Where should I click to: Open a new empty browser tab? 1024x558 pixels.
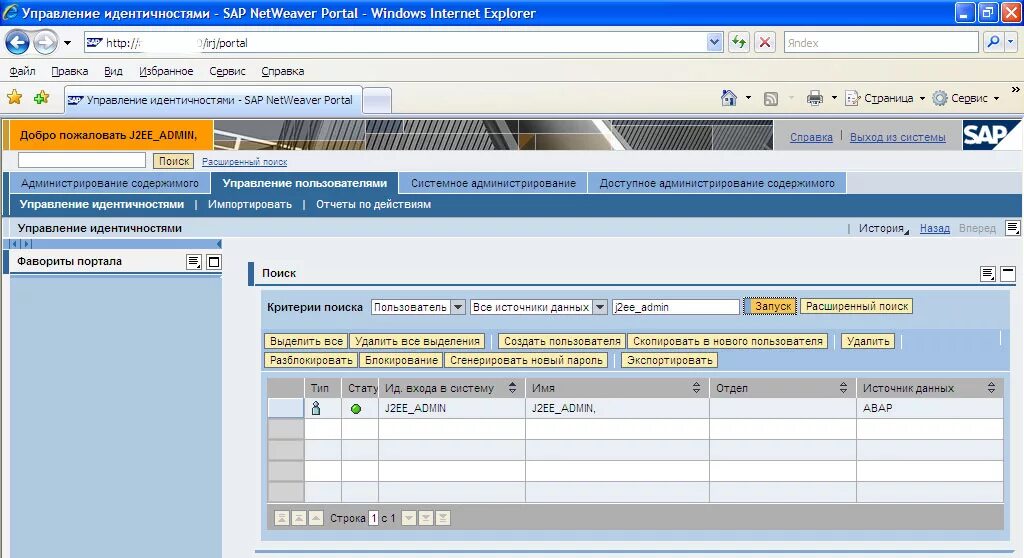point(377,101)
